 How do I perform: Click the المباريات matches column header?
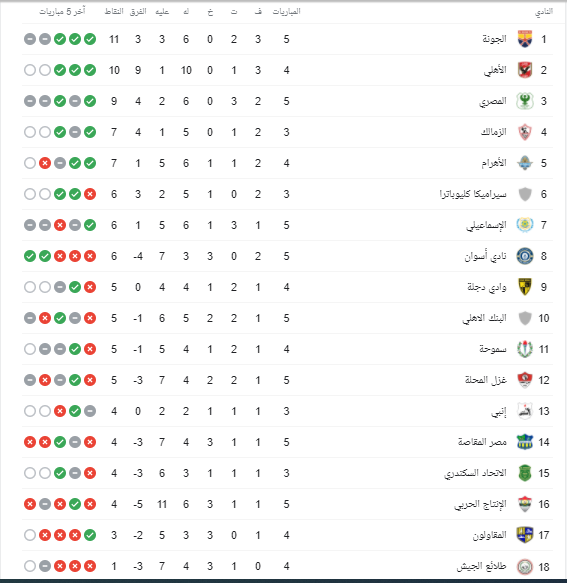[286, 12]
